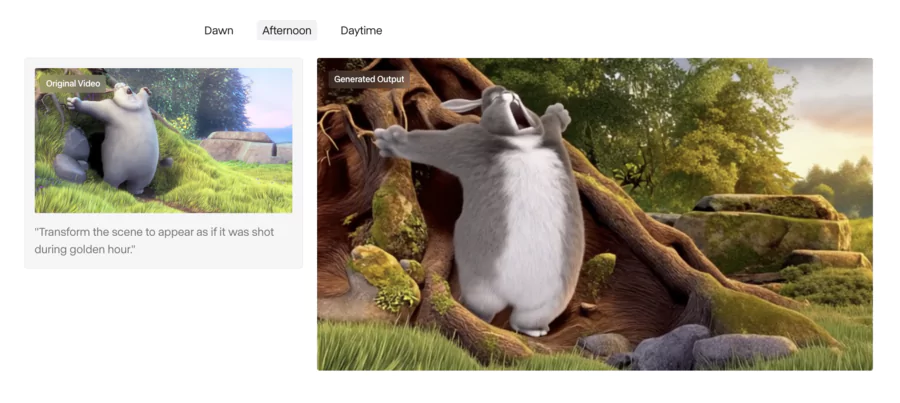This screenshot has width=900, height=403.
Task: Click the Original Video label badge
Action: pyautogui.click(x=73, y=84)
